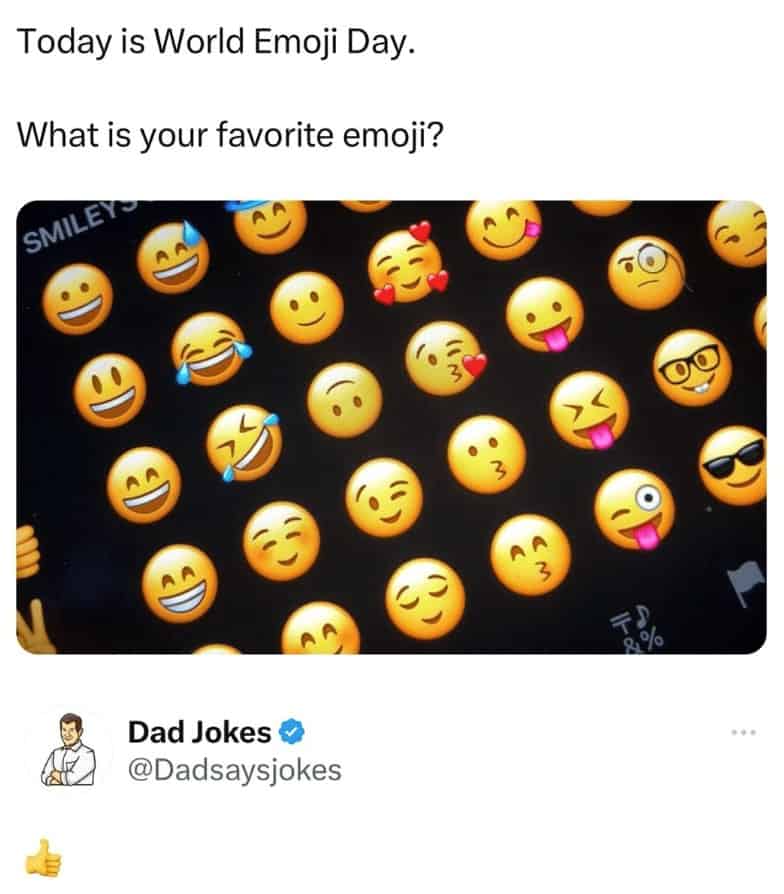Open the gray flag emoji category
This screenshot has width=784, height=894.
747,582
